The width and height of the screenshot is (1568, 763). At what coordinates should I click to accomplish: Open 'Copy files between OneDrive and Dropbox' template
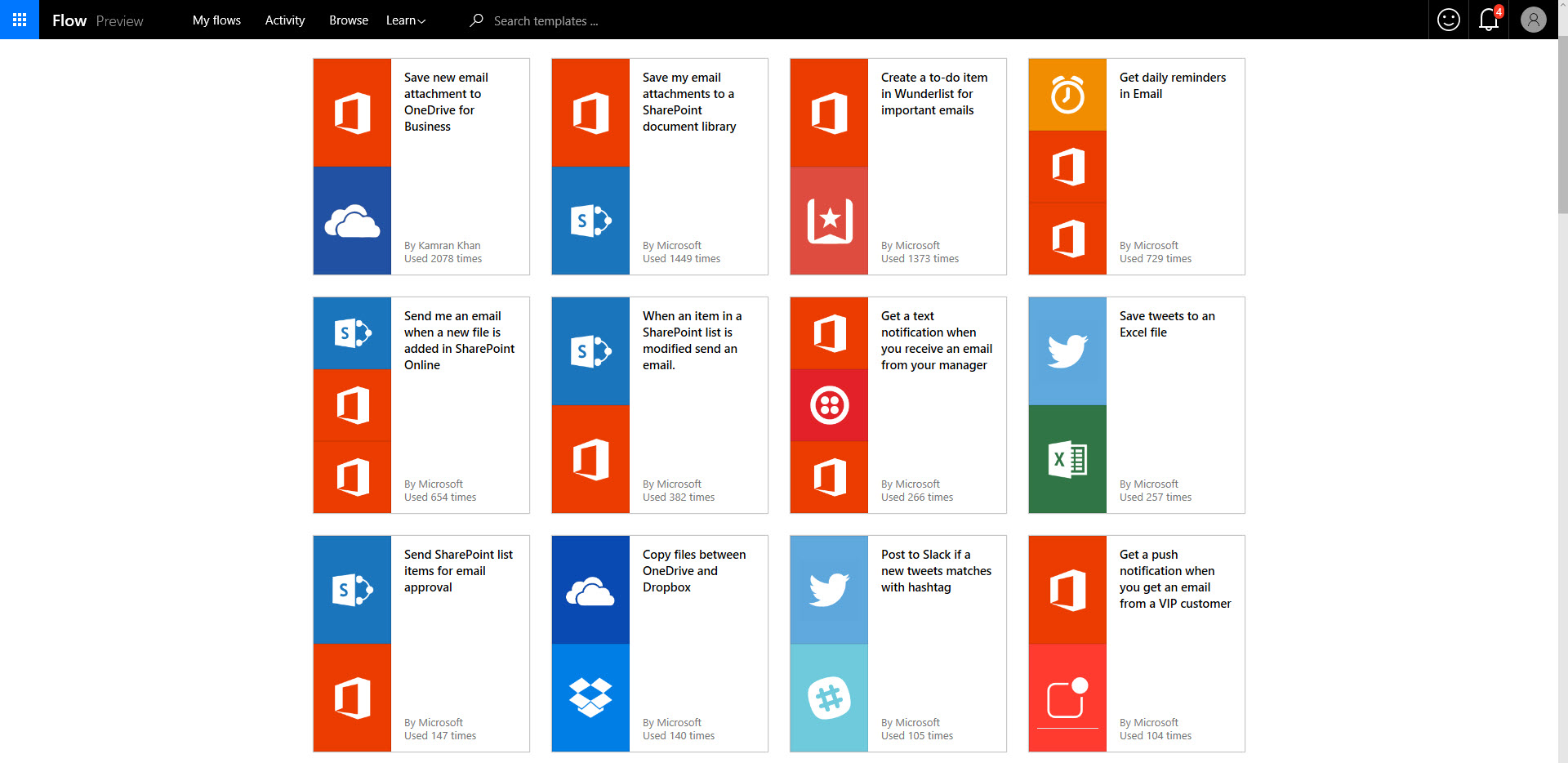click(x=694, y=570)
